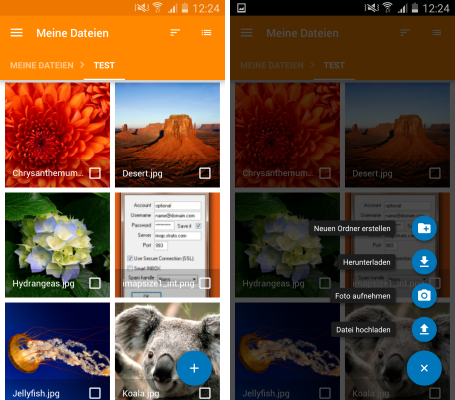Tap the 12:24 clock on orange status bar
This screenshot has width=455, height=400.
point(206,8)
